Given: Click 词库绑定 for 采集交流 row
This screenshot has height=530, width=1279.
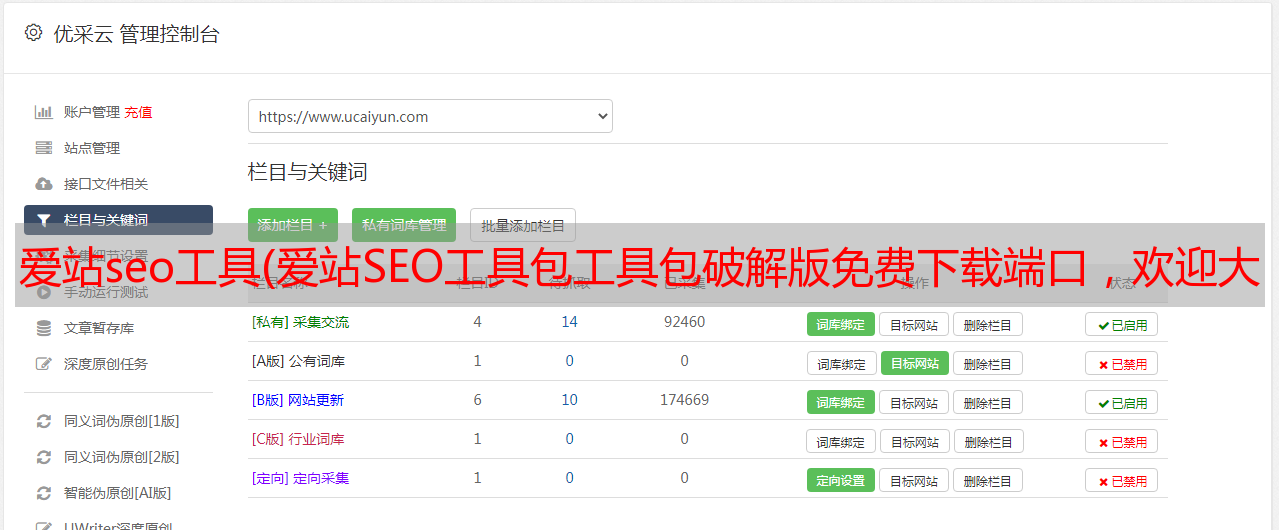Looking at the screenshot, I should point(841,324).
